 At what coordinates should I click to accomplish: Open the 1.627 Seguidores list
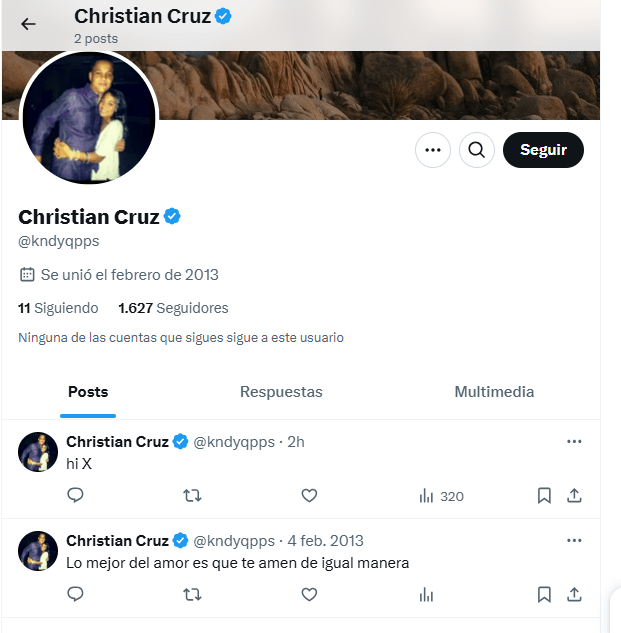[x=173, y=308]
